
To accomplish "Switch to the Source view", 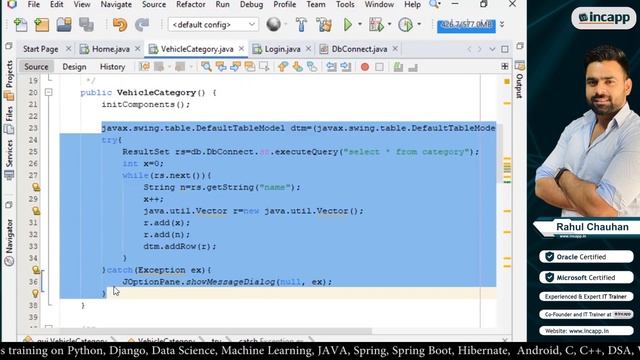I will 36,67.
